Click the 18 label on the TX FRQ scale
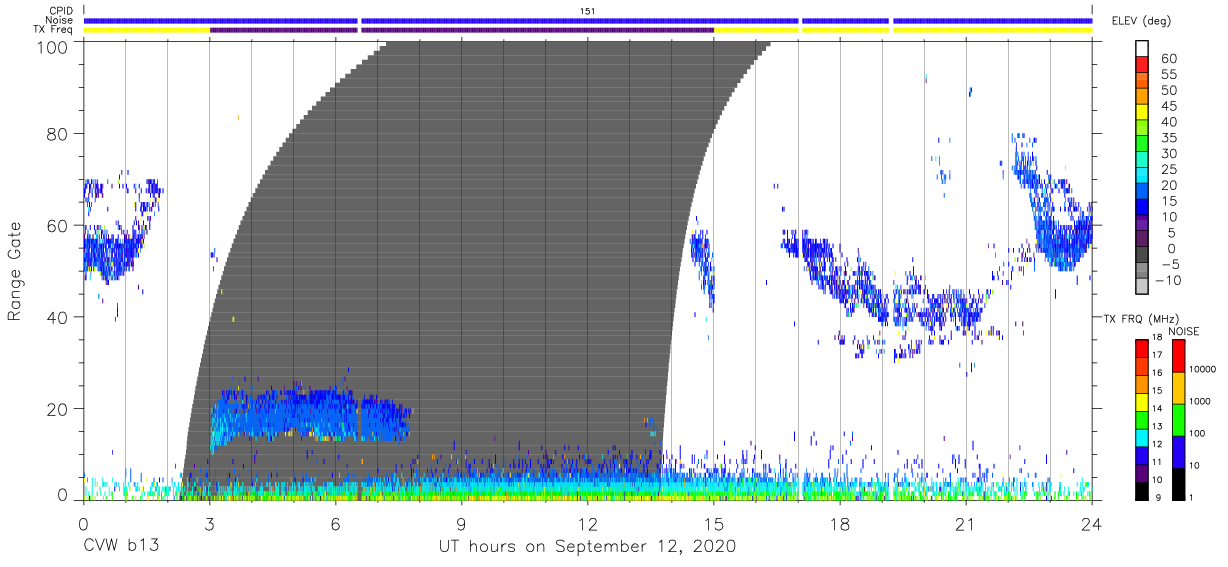 click(1156, 338)
